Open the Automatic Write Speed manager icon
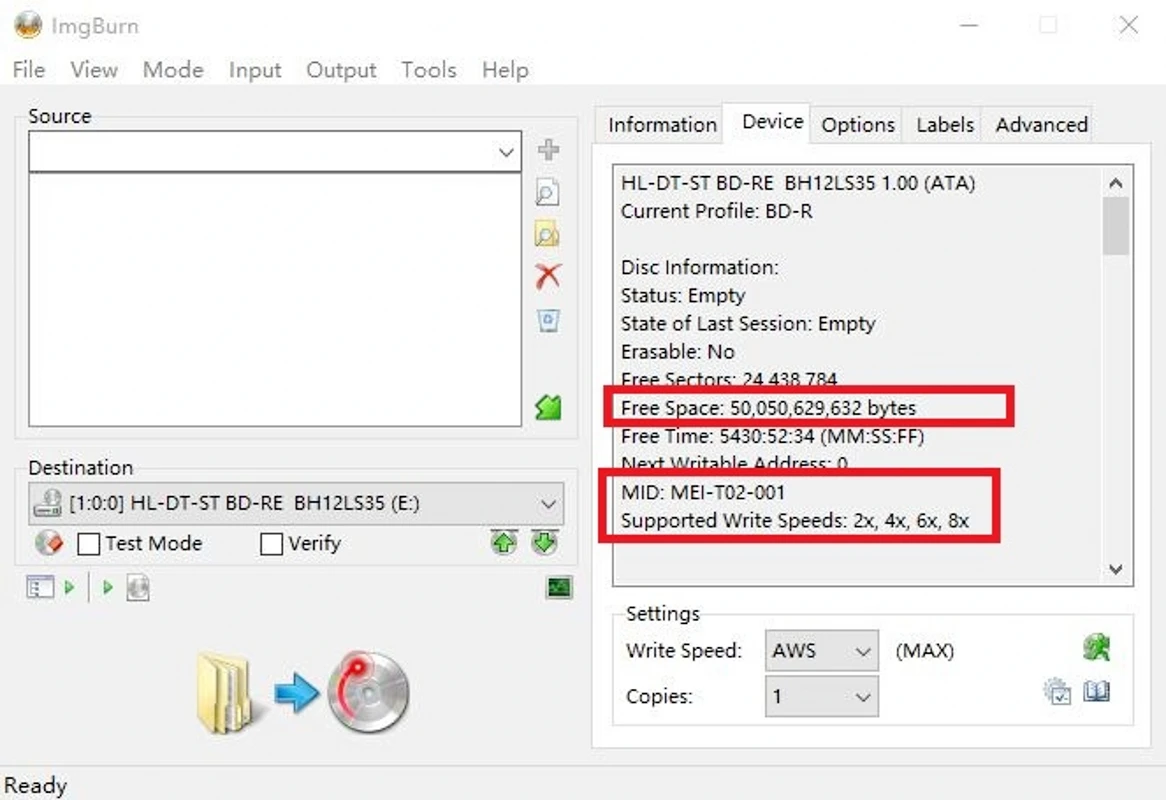 [1097, 649]
